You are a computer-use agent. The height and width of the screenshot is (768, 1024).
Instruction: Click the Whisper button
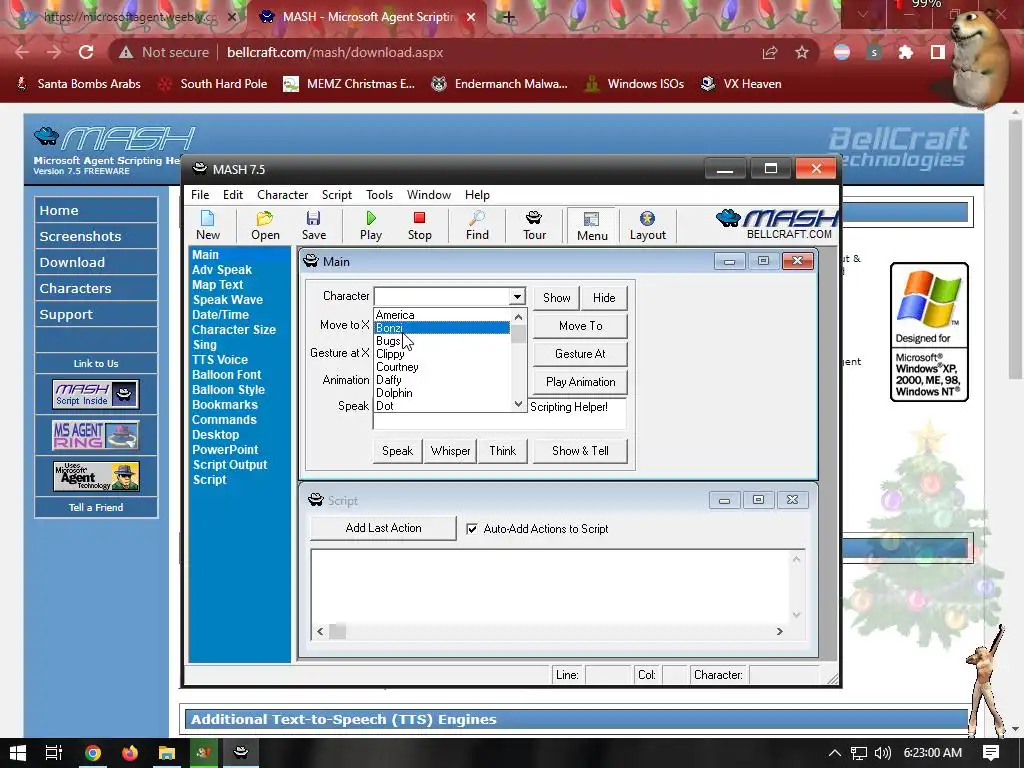tap(450, 451)
